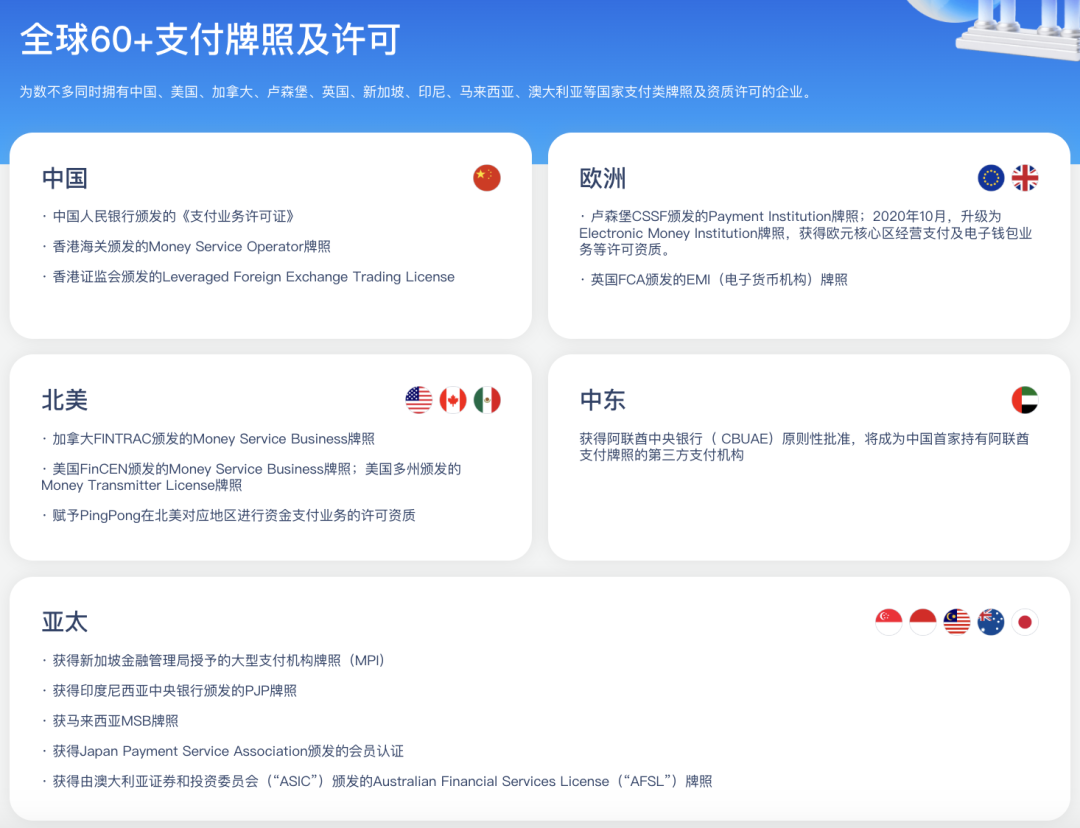
Task: Select the 欧洲 card heading
Action: pos(603,178)
